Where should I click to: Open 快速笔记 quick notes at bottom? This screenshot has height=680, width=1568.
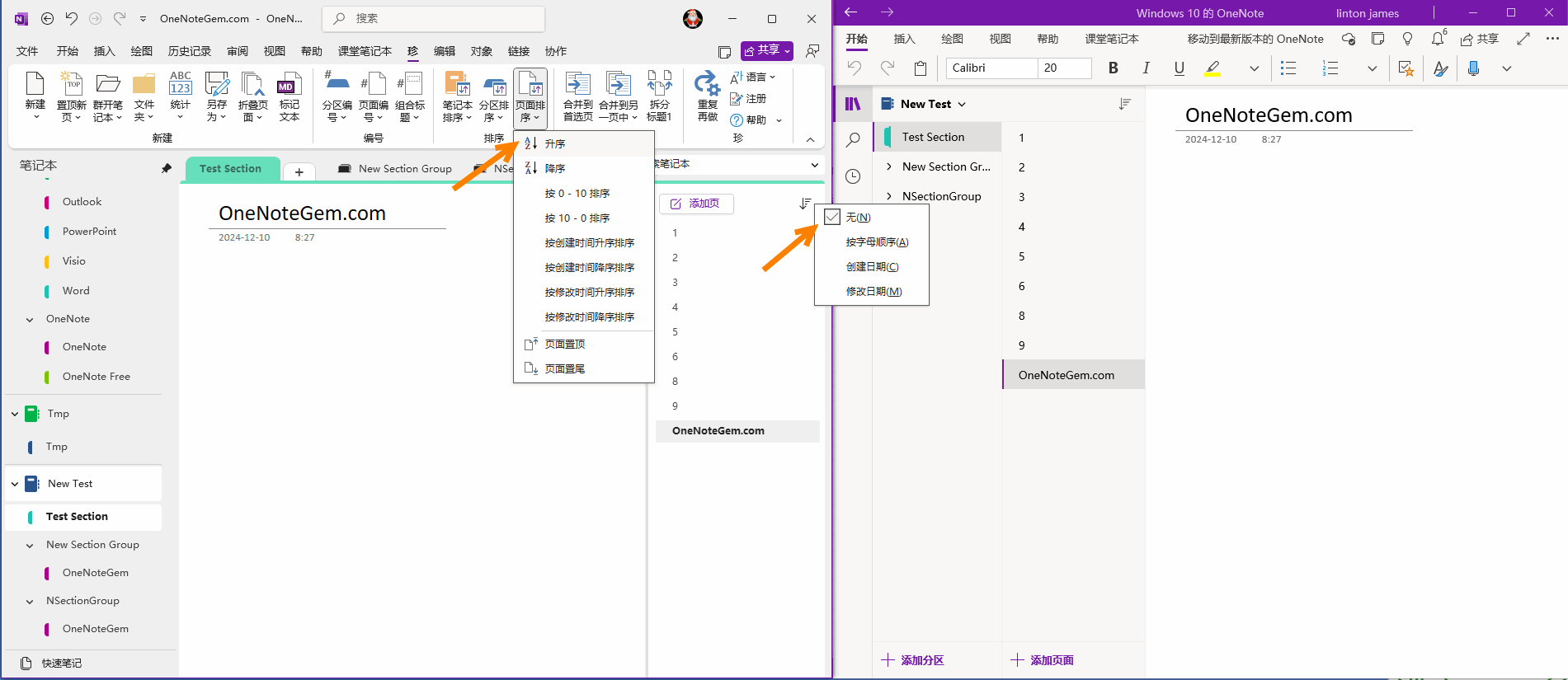[x=53, y=663]
